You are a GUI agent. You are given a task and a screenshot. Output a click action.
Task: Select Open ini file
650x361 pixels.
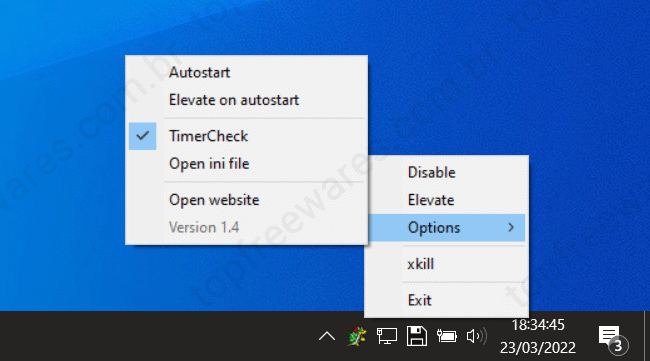tap(246, 164)
